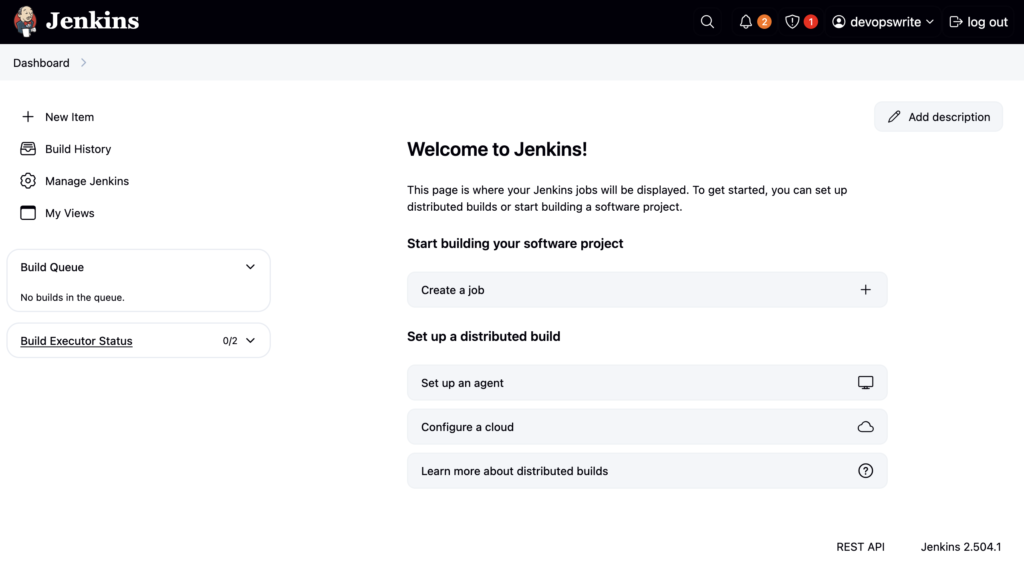
Task: Open My Views in the sidebar
Action: click(x=69, y=213)
